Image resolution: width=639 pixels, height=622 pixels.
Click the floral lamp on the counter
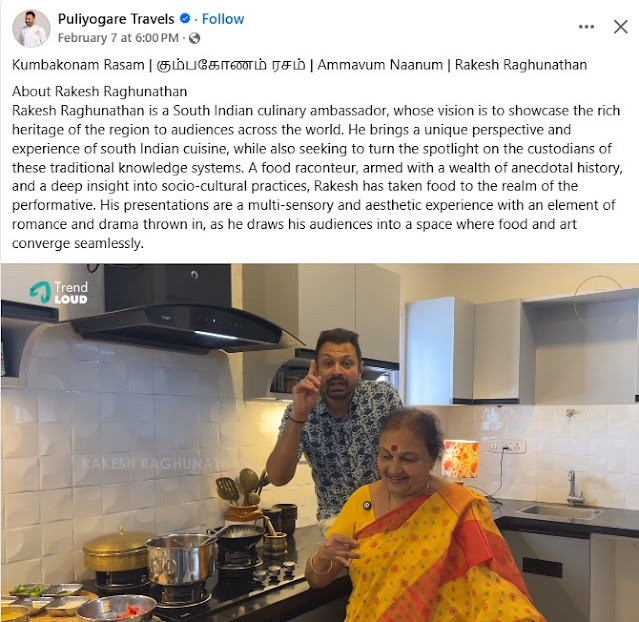(x=461, y=459)
